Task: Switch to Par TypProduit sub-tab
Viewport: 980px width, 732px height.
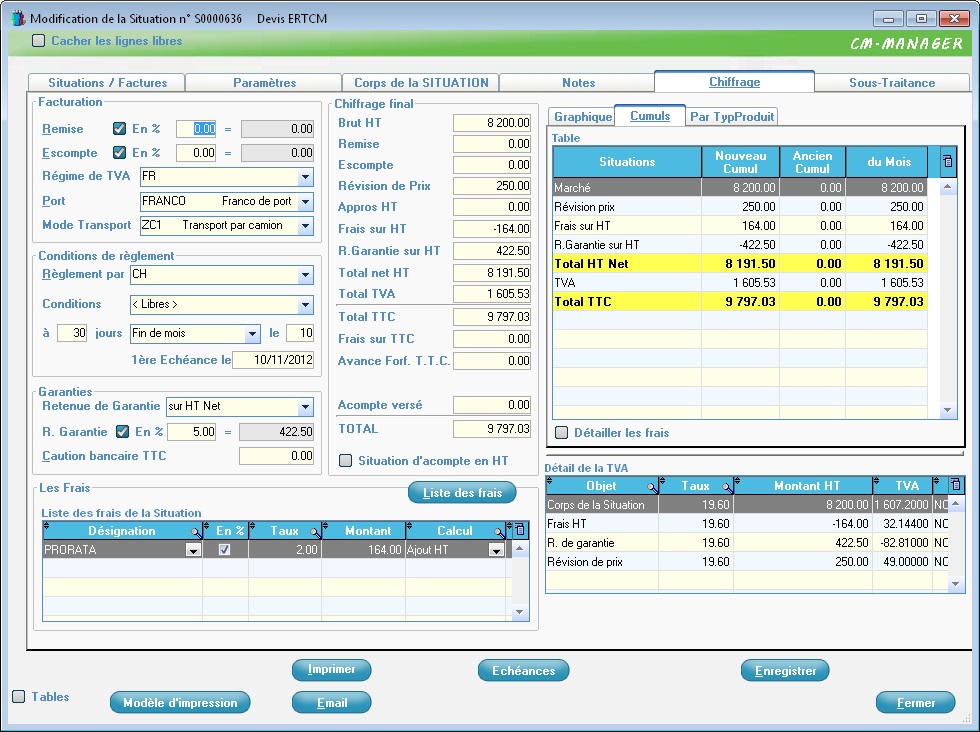Action: [x=732, y=116]
